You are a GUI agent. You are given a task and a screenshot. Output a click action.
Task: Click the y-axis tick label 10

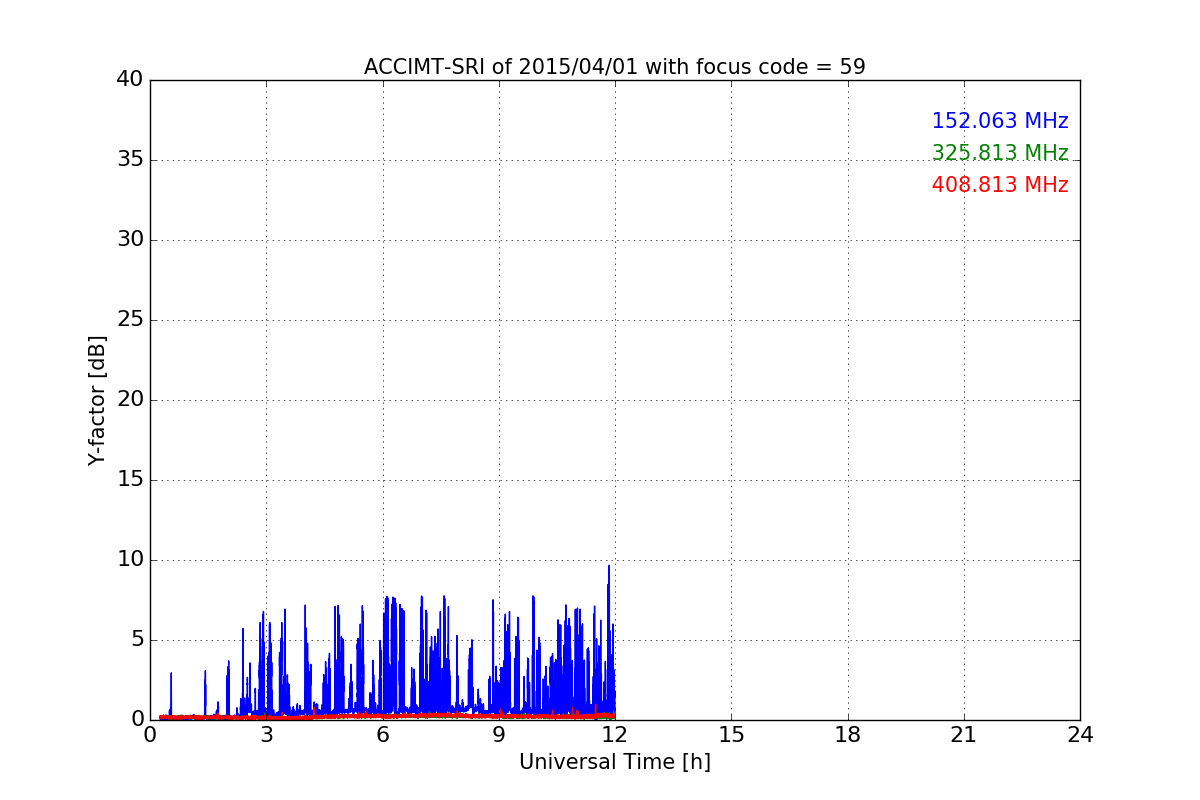click(130, 560)
